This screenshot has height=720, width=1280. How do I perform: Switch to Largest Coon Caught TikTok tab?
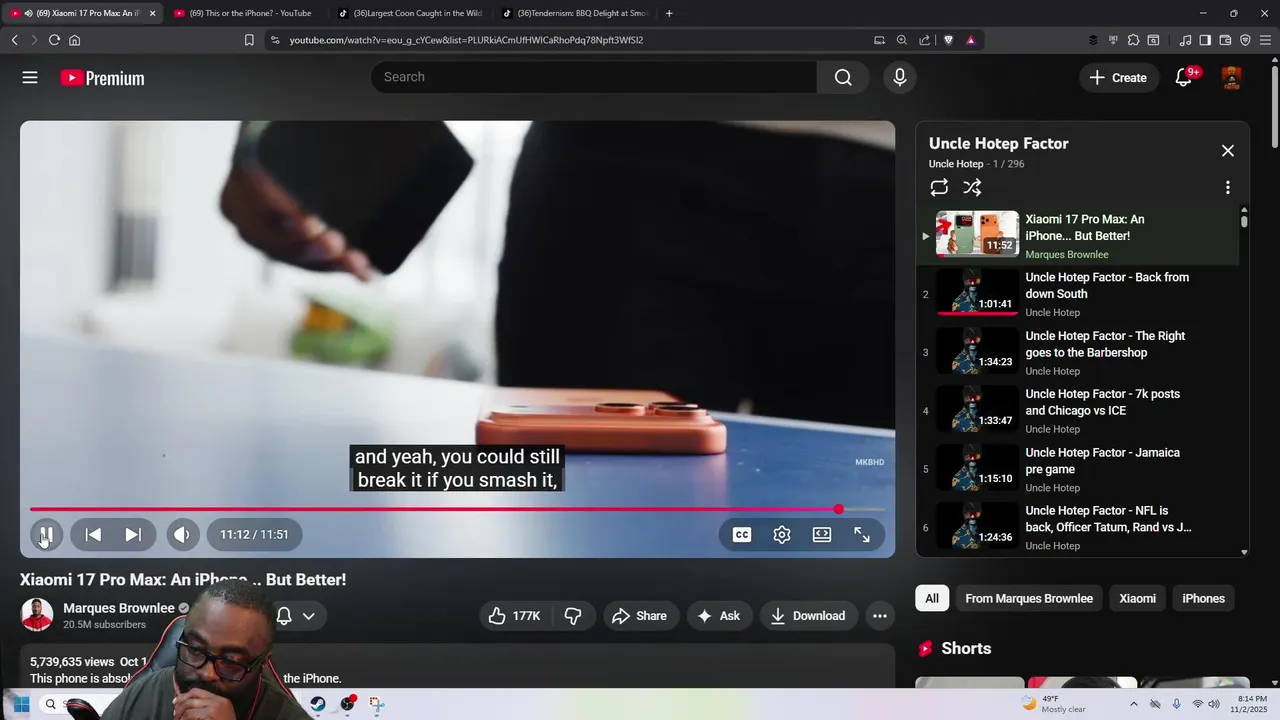(x=410, y=13)
